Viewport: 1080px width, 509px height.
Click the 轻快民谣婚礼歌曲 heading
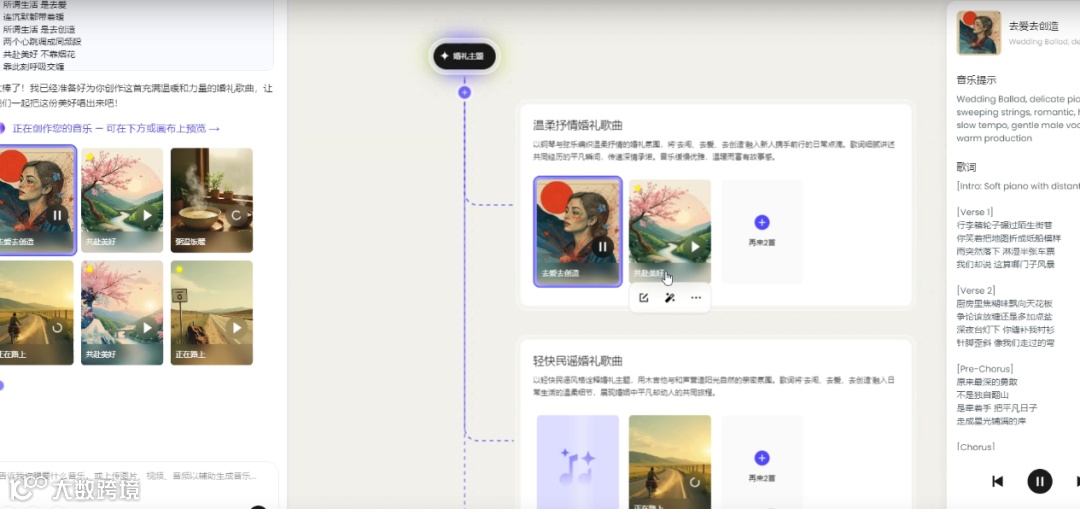pos(578,360)
